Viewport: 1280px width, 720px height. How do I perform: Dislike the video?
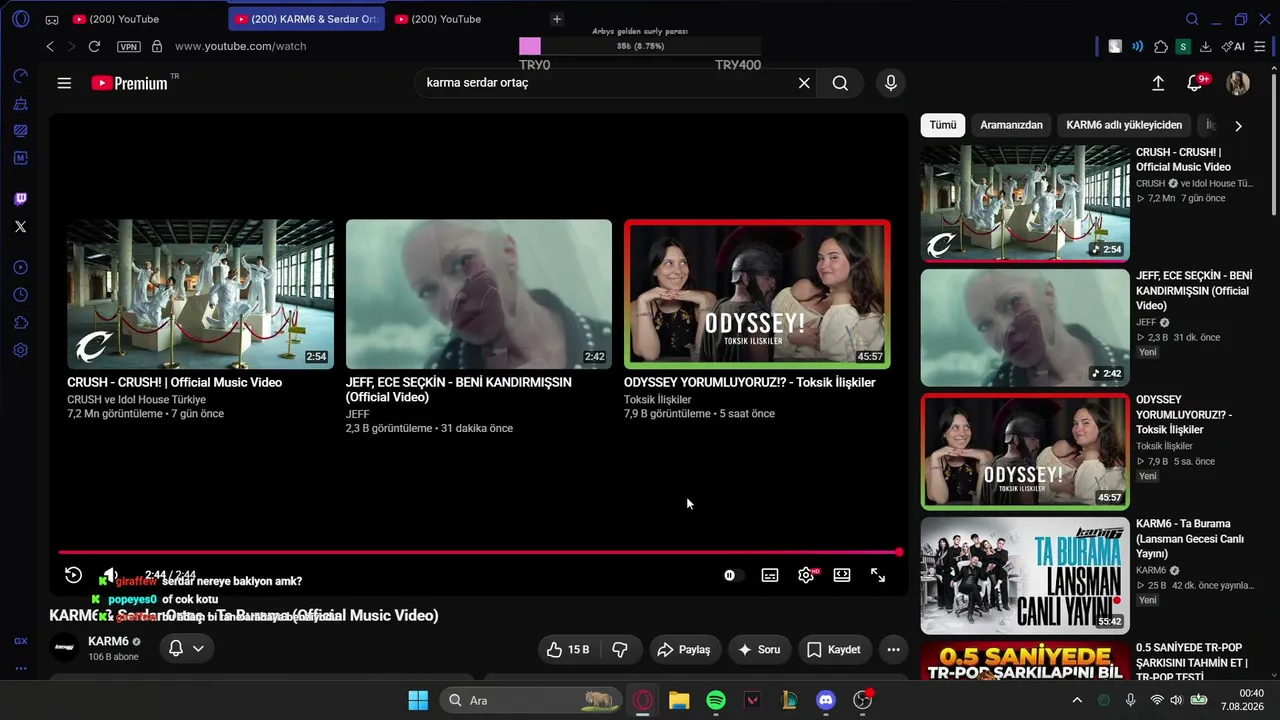620,649
